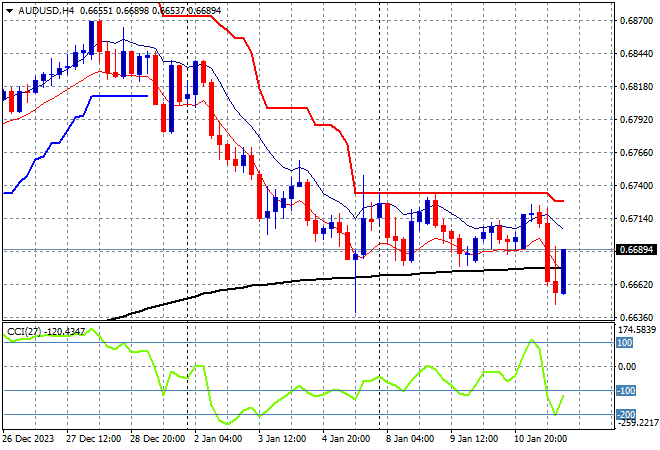Click the CCI 100 level label
The width and height of the screenshot is (660, 450).
(623, 342)
